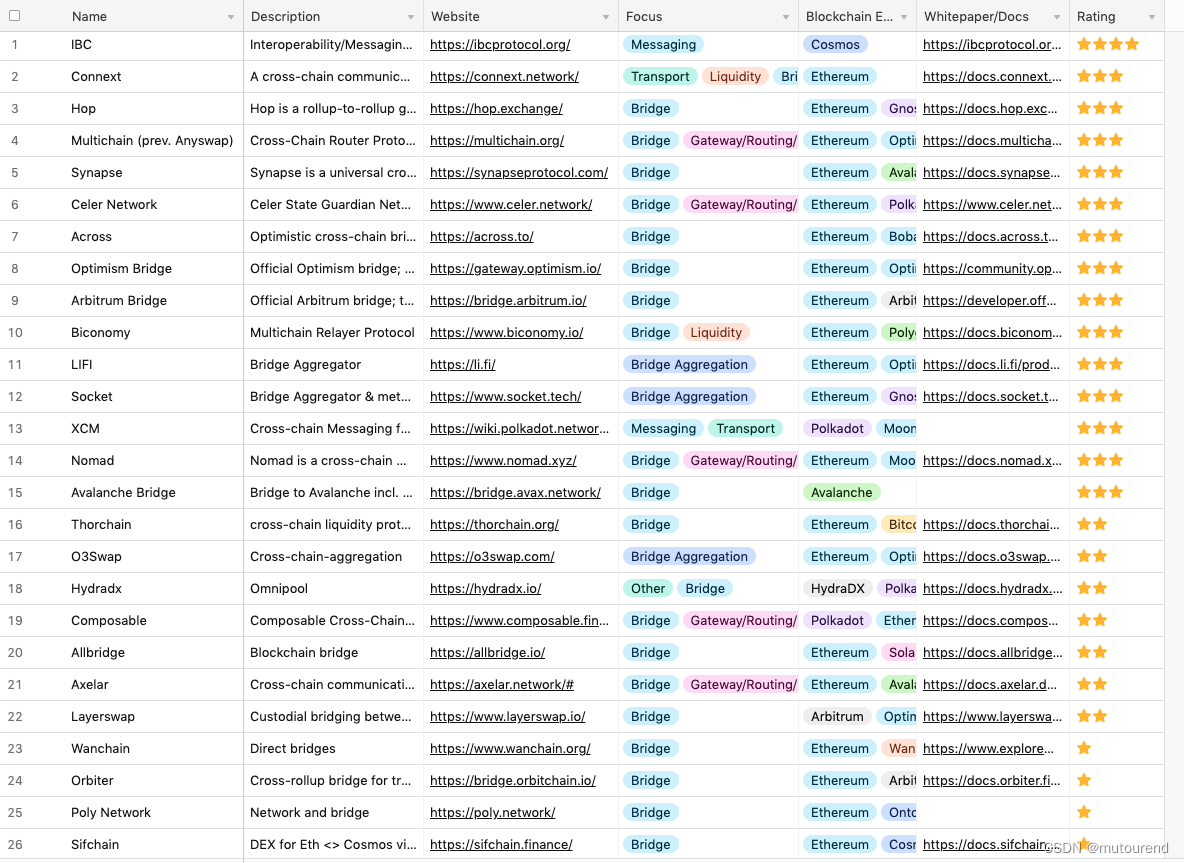The image size is (1184, 863).
Task: Open the across.to website link
Action: point(482,236)
